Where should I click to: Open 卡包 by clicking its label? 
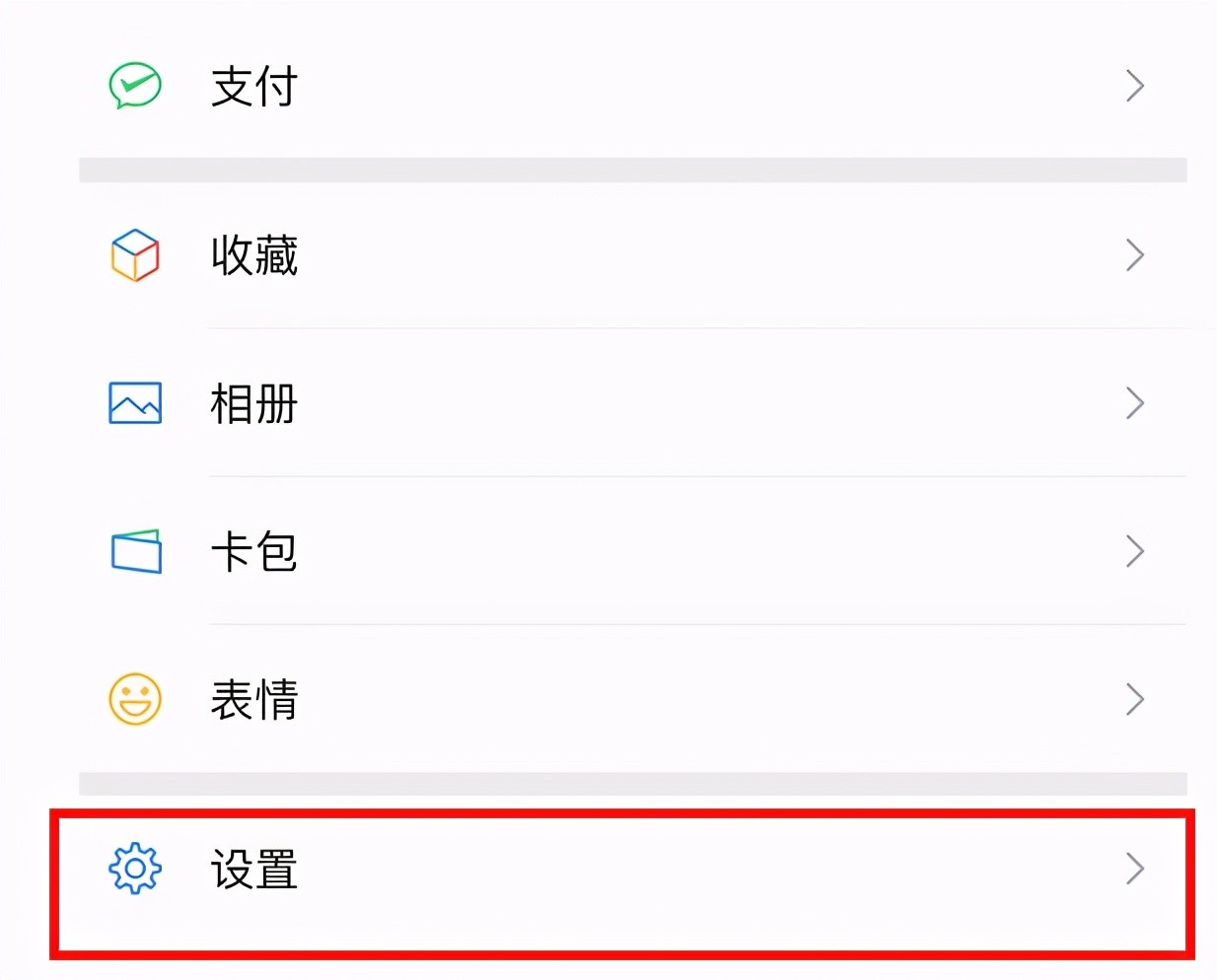coord(252,552)
